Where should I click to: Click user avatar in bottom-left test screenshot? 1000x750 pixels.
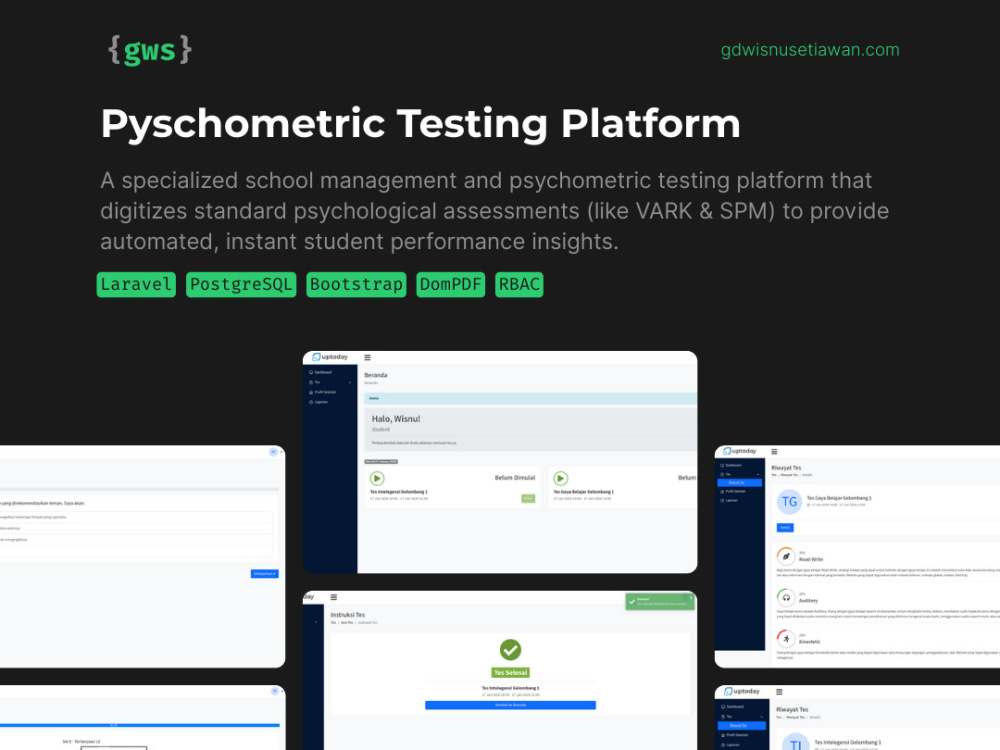[x=274, y=691]
